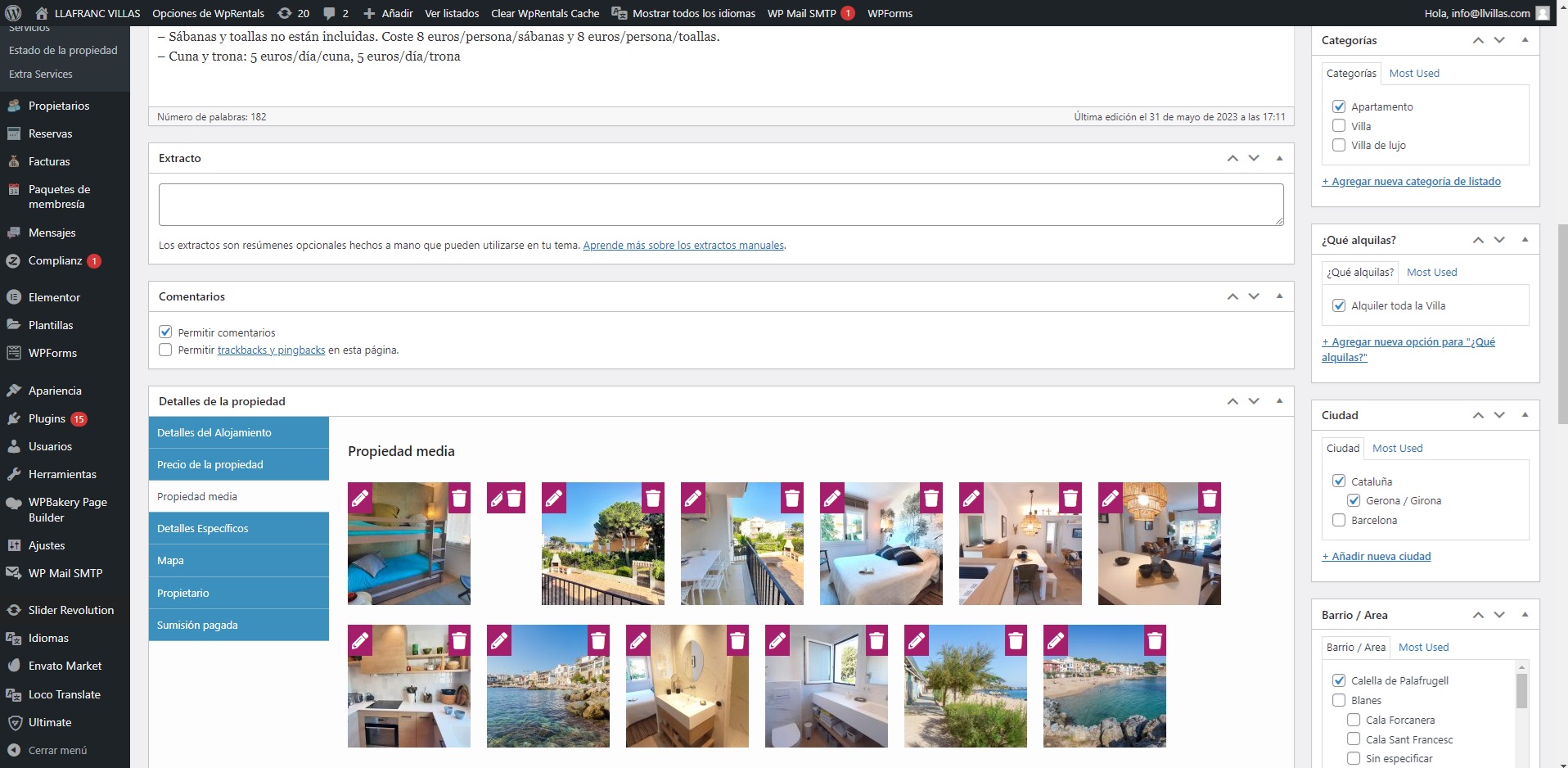Edit the kitchen photo with pencil icon
This screenshot has height=768, width=1568.
(360, 640)
